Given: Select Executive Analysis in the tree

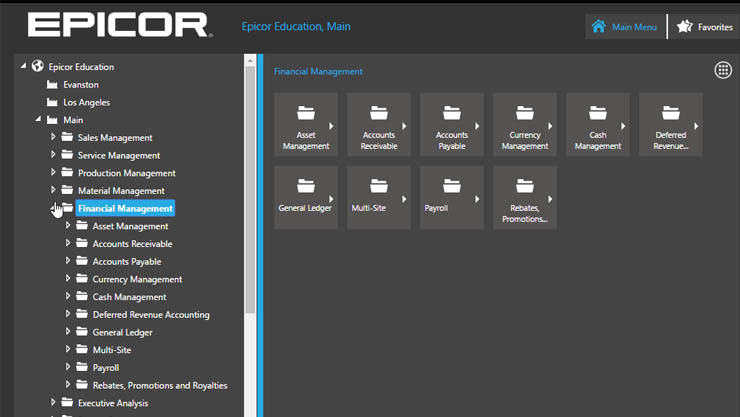Looking at the screenshot, I should point(113,403).
